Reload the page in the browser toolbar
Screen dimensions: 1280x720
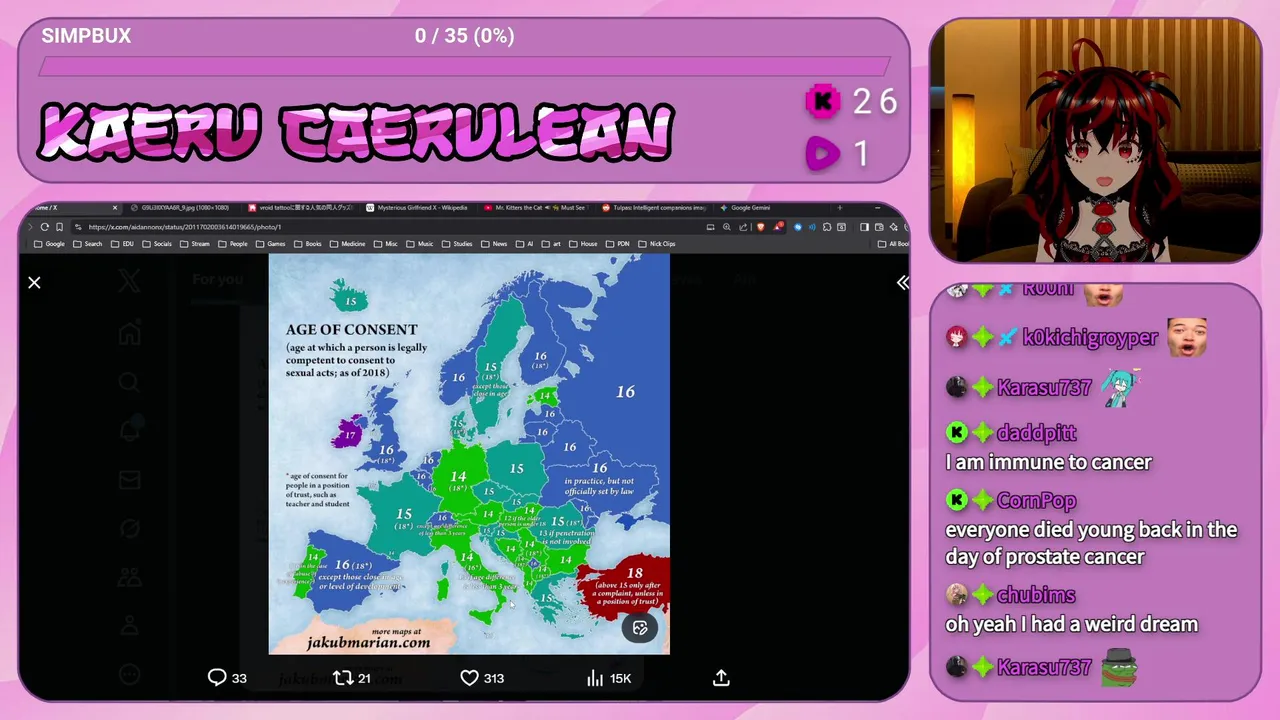(x=44, y=227)
